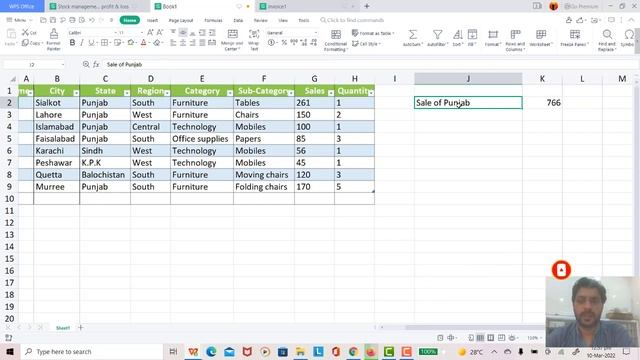Open the font size dropdown
Viewport: 640px width, 360px height.
(x=142, y=32)
